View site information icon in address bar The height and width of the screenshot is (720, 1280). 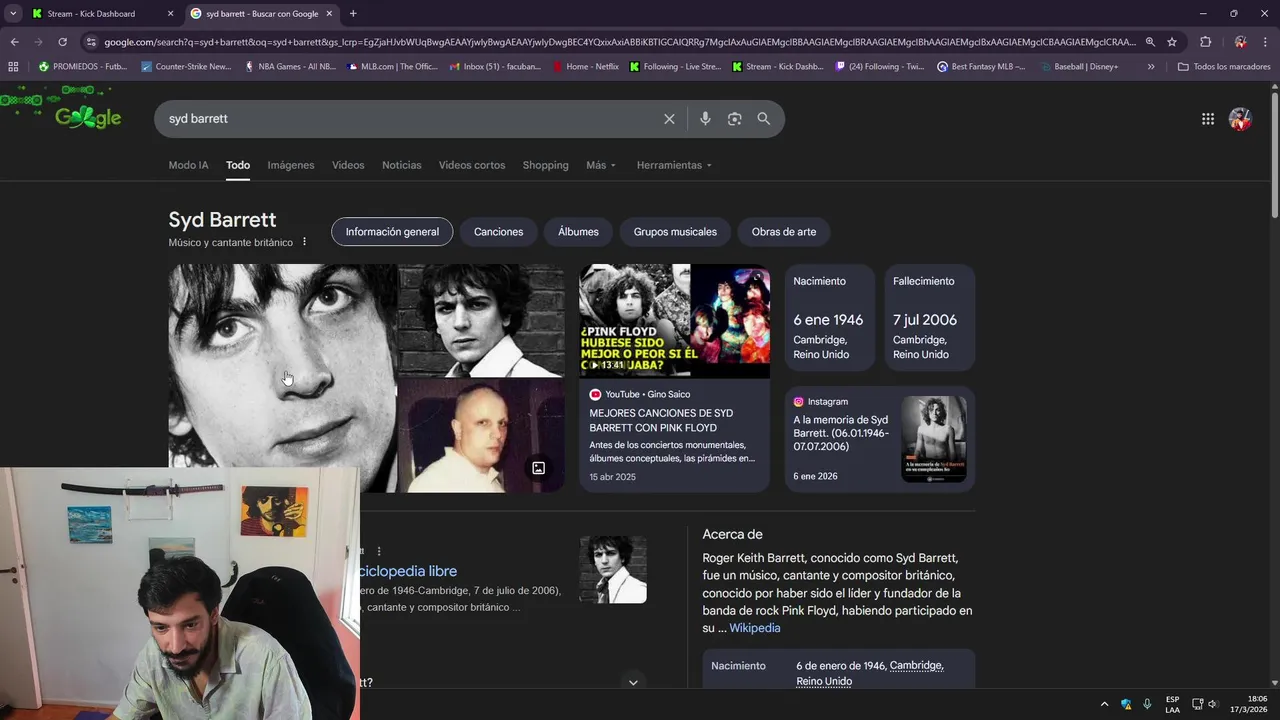(91, 42)
